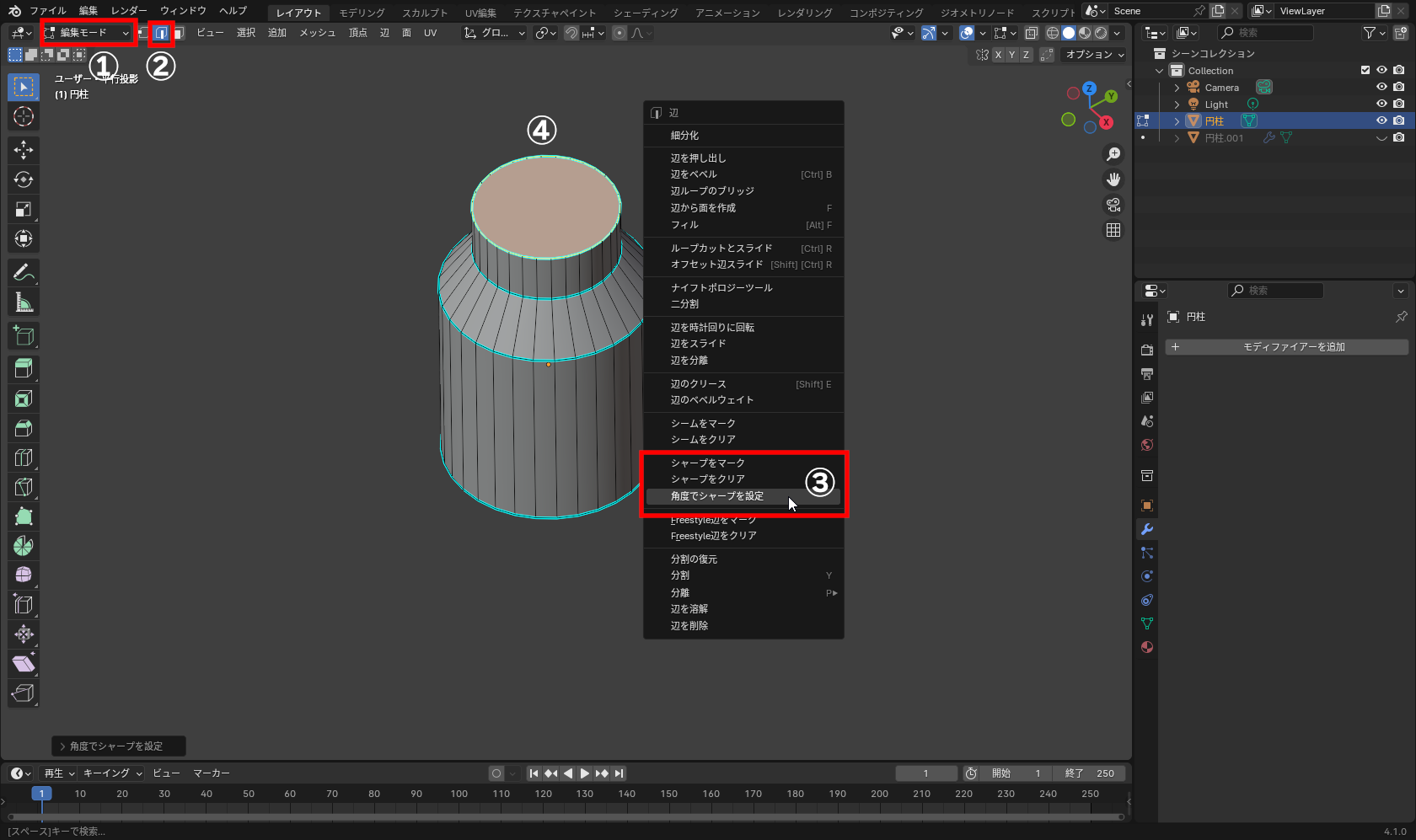The image size is (1416, 840).
Task: Click the 終了 end frame field
Action: click(1090, 773)
